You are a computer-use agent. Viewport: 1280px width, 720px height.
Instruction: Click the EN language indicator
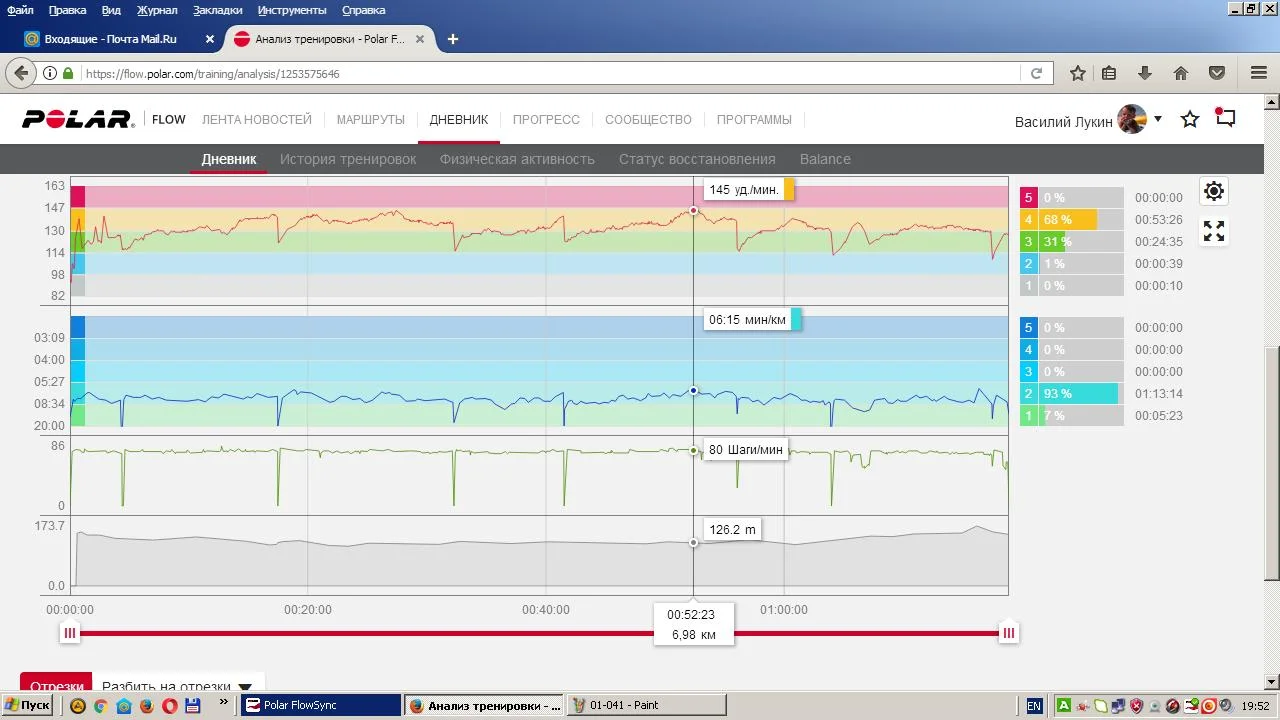click(1034, 706)
